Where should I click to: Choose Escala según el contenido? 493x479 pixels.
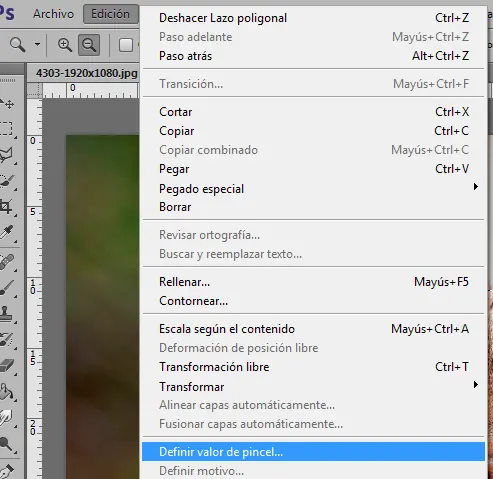coord(314,329)
